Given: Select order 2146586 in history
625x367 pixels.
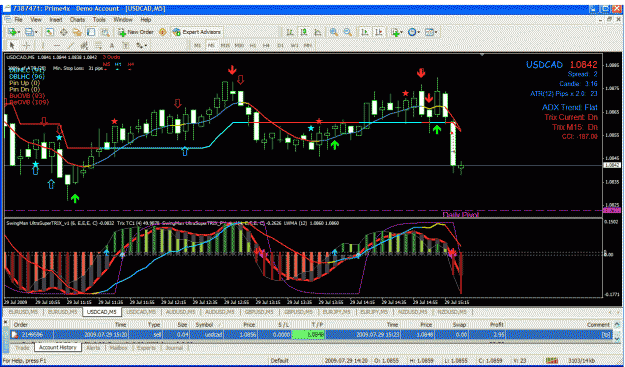Looking at the screenshot, I should tap(311, 334).
